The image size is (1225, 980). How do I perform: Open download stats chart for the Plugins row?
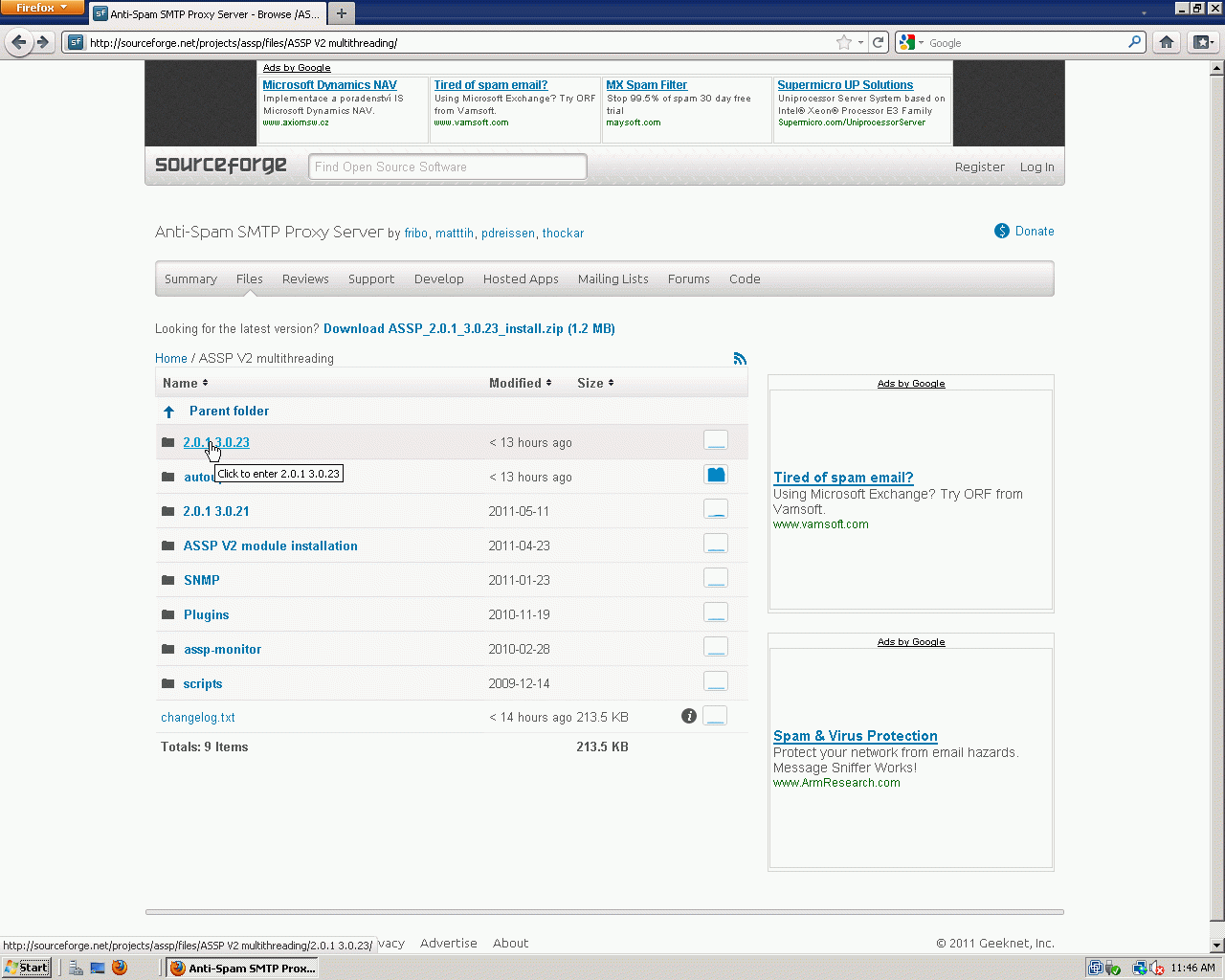click(716, 612)
